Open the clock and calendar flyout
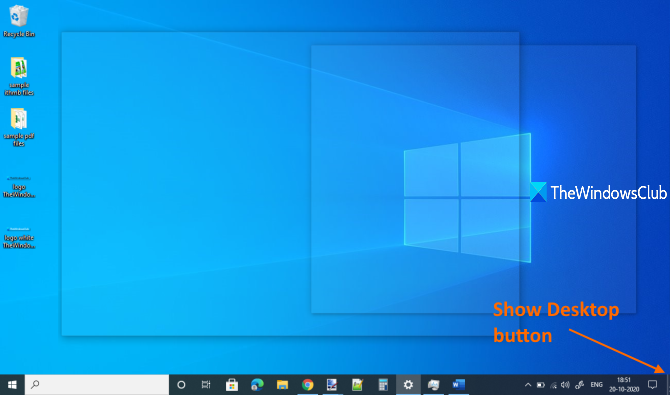670x395 pixels. pyautogui.click(x=624, y=385)
